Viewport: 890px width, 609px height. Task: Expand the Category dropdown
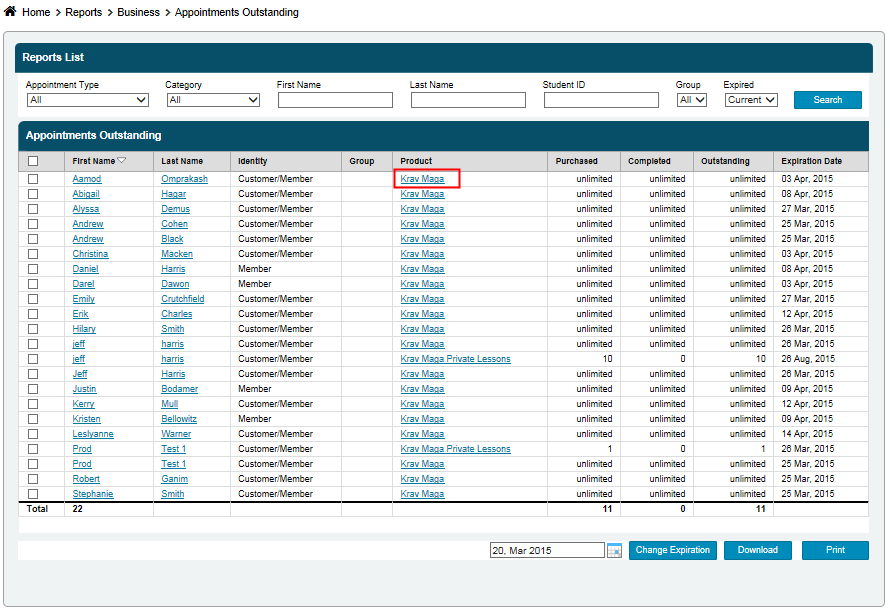[213, 100]
